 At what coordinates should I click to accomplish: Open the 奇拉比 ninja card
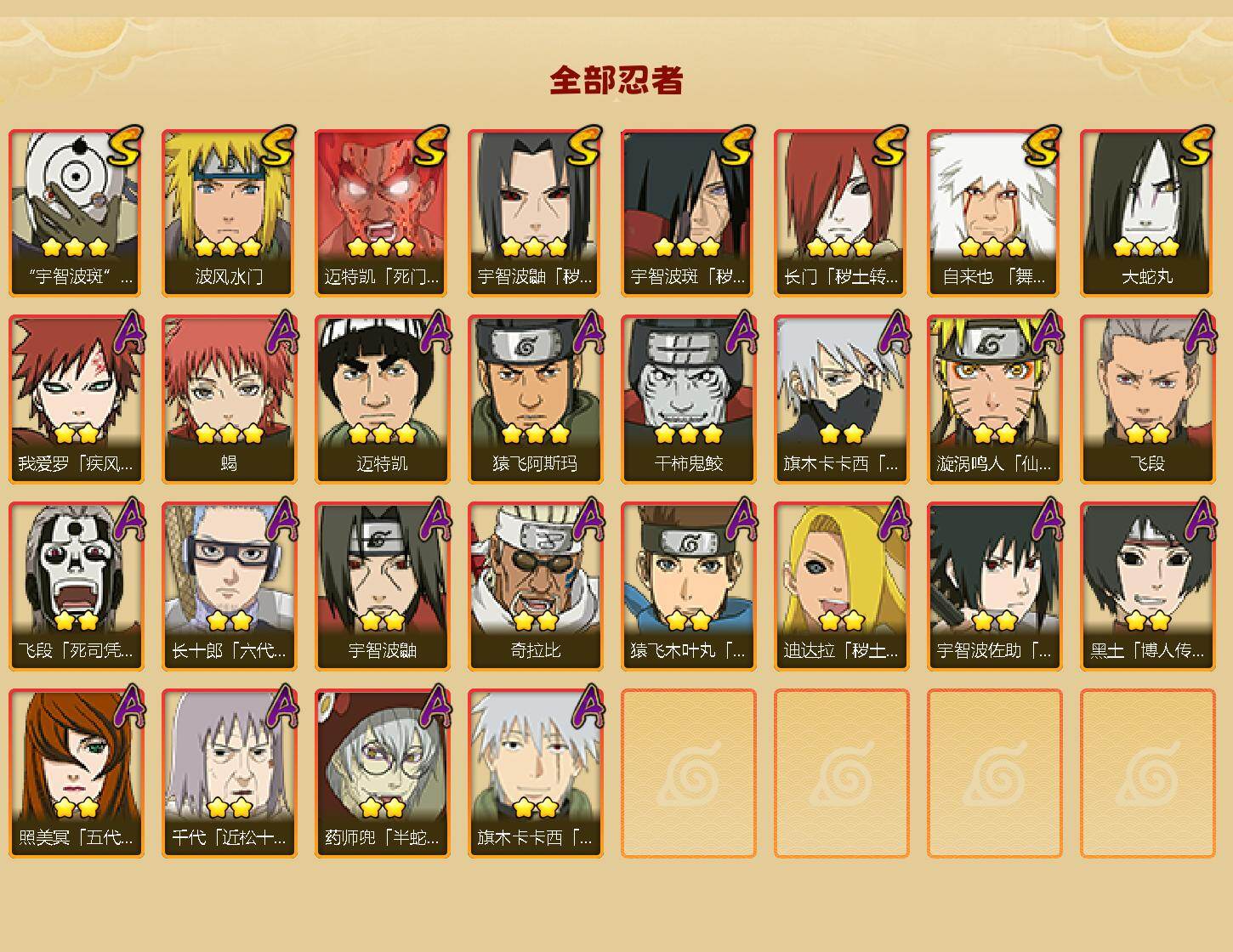535,586
